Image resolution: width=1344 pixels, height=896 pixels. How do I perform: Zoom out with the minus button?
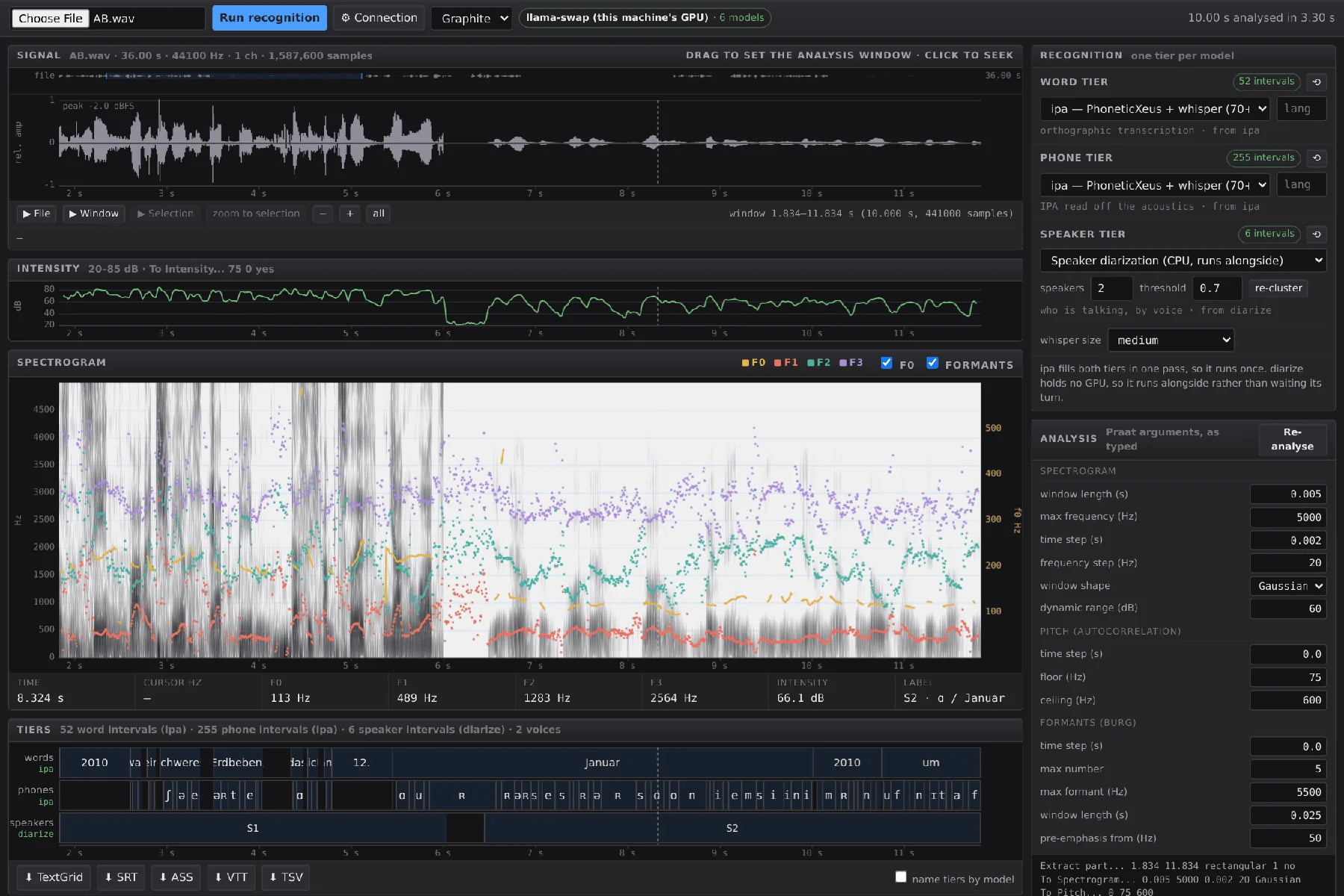[x=323, y=214]
